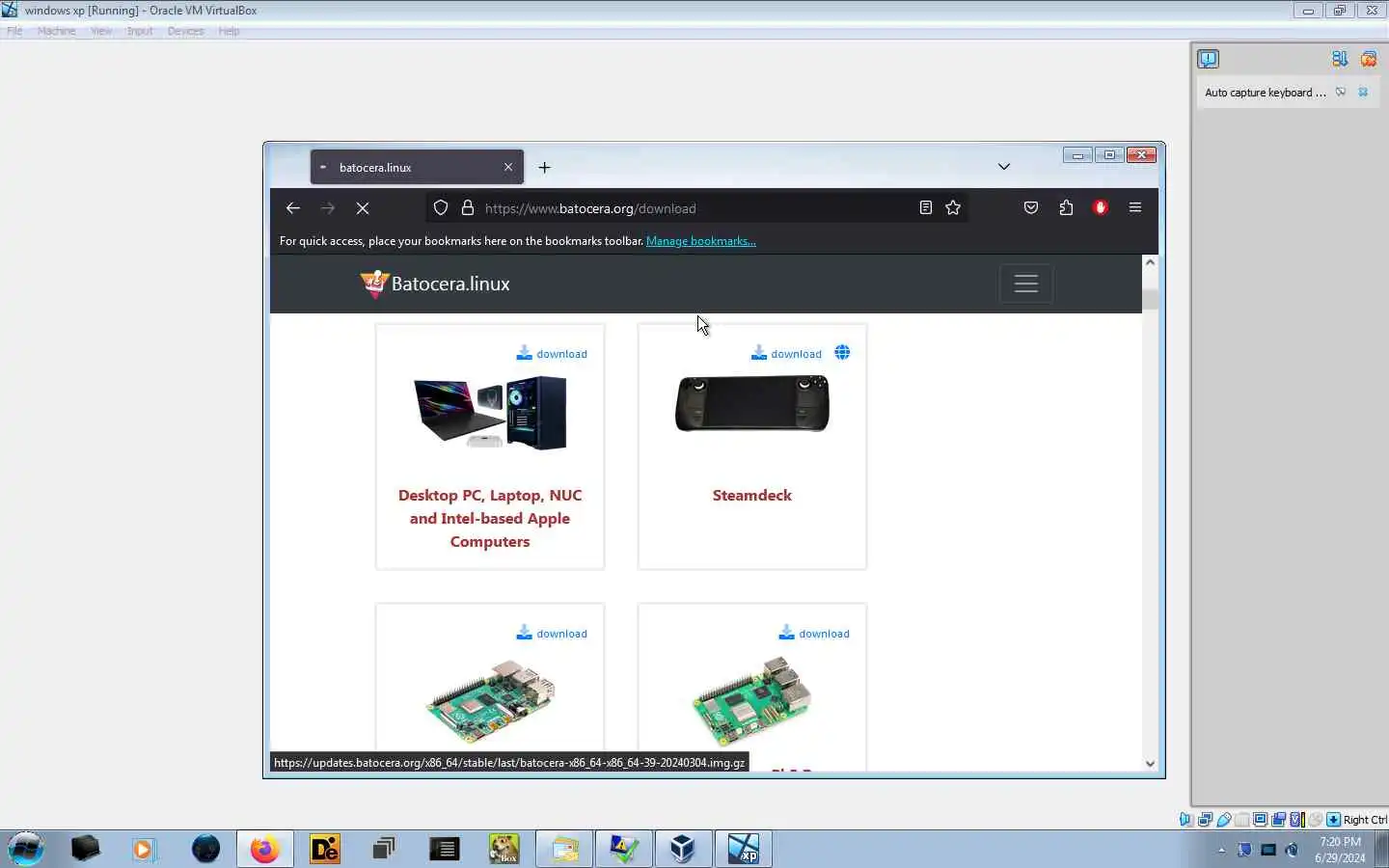Stop loading the page
This screenshot has width=1389, height=868.
point(363,208)
